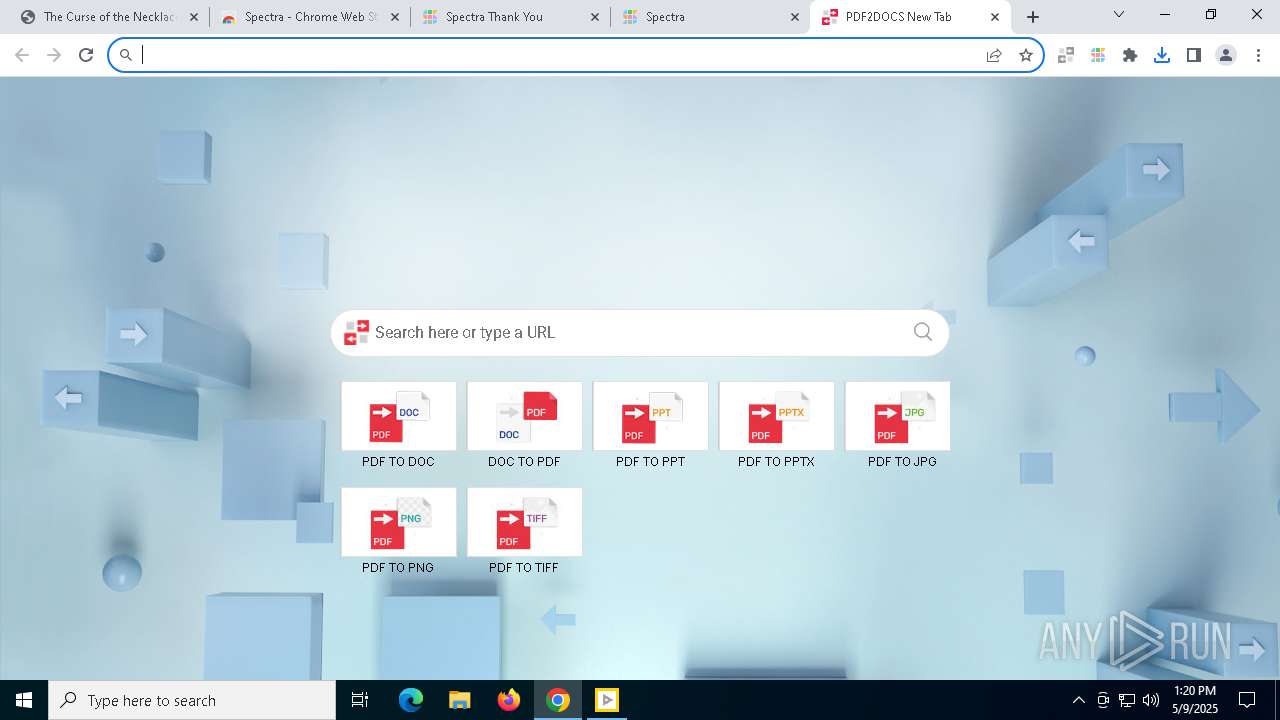Open the PDF TO PNG converter tile

(x=399, y=522)
